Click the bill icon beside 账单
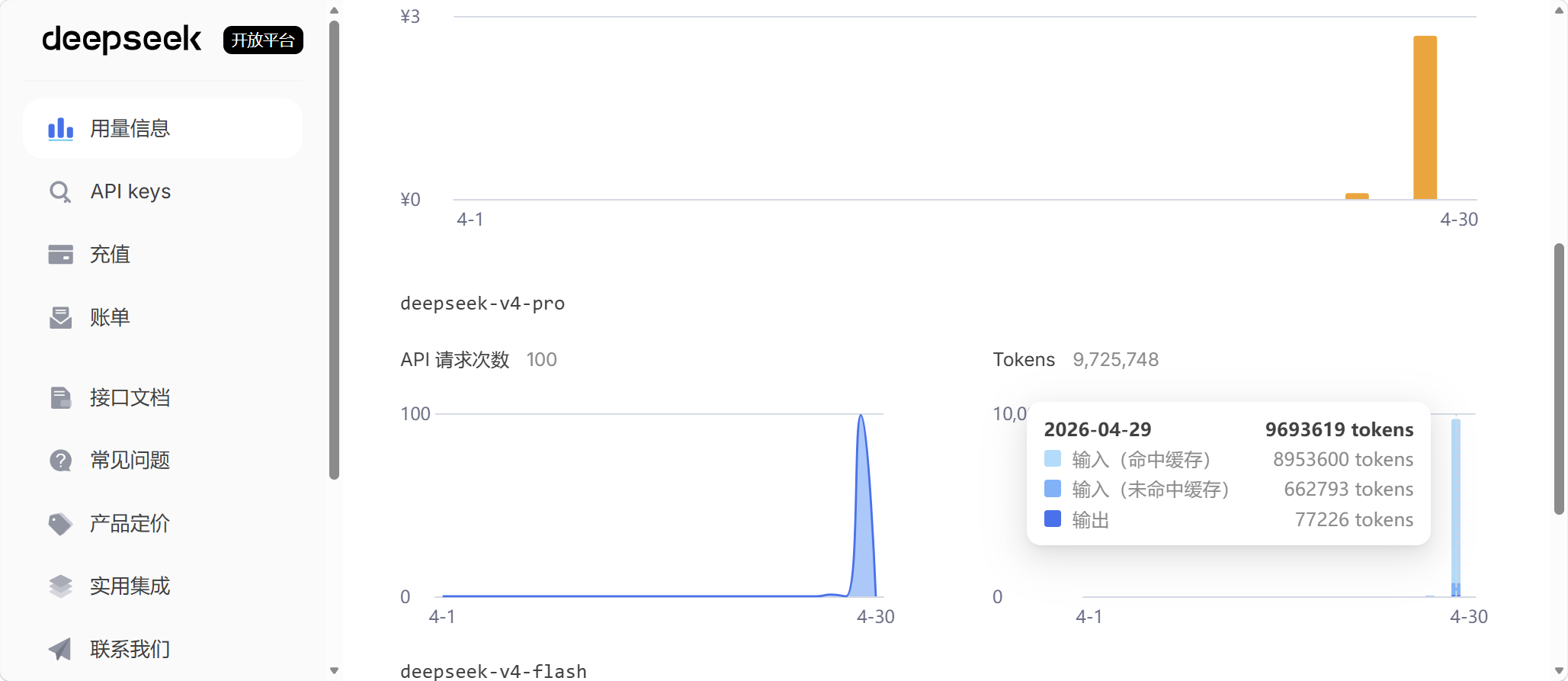 pos(60,317)
